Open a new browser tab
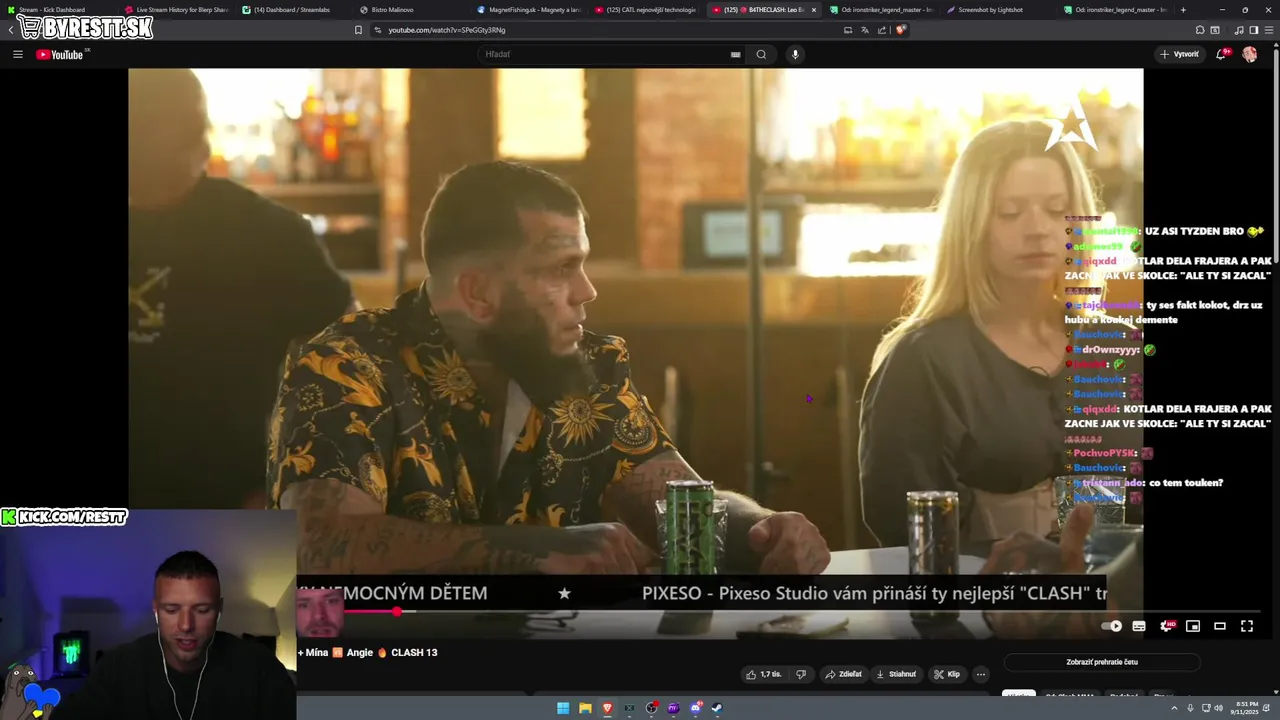1280x720 pixels. pyautogui.click(x=1183, y=10)
